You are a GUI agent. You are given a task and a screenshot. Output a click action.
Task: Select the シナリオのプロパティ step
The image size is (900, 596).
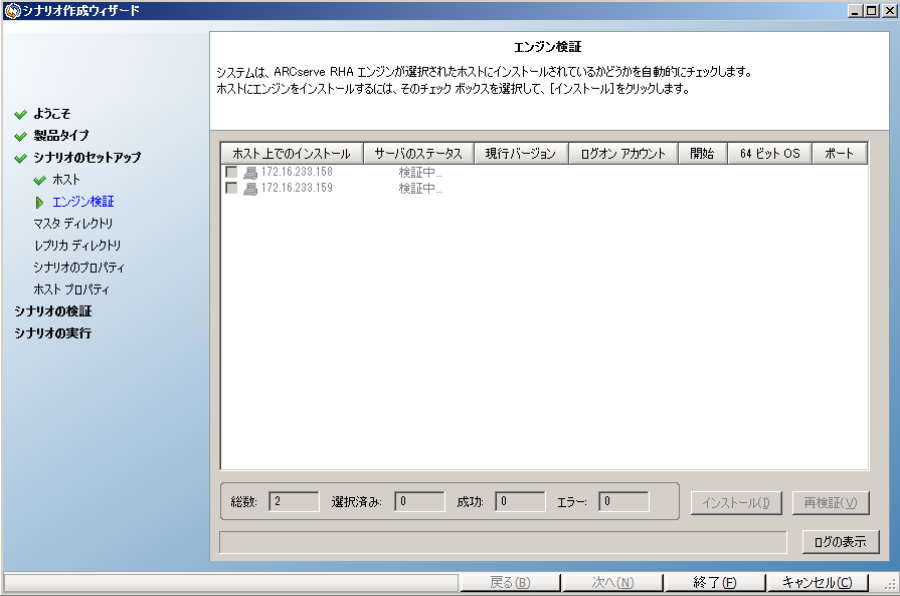[79, 267]
